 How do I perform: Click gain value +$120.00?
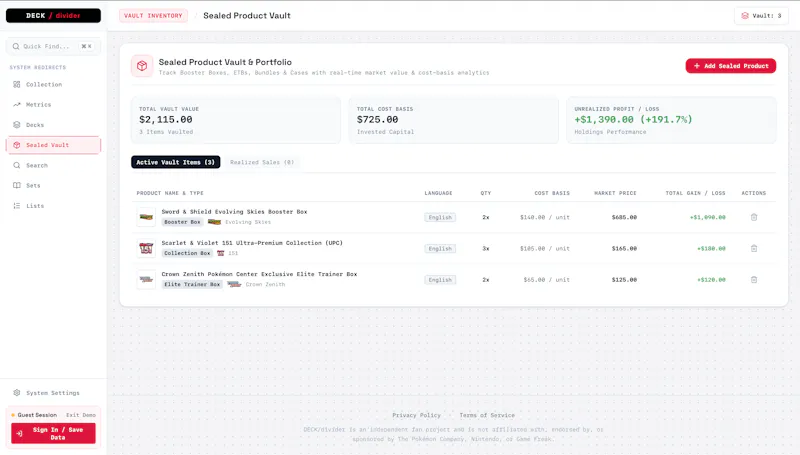[711, 280]
